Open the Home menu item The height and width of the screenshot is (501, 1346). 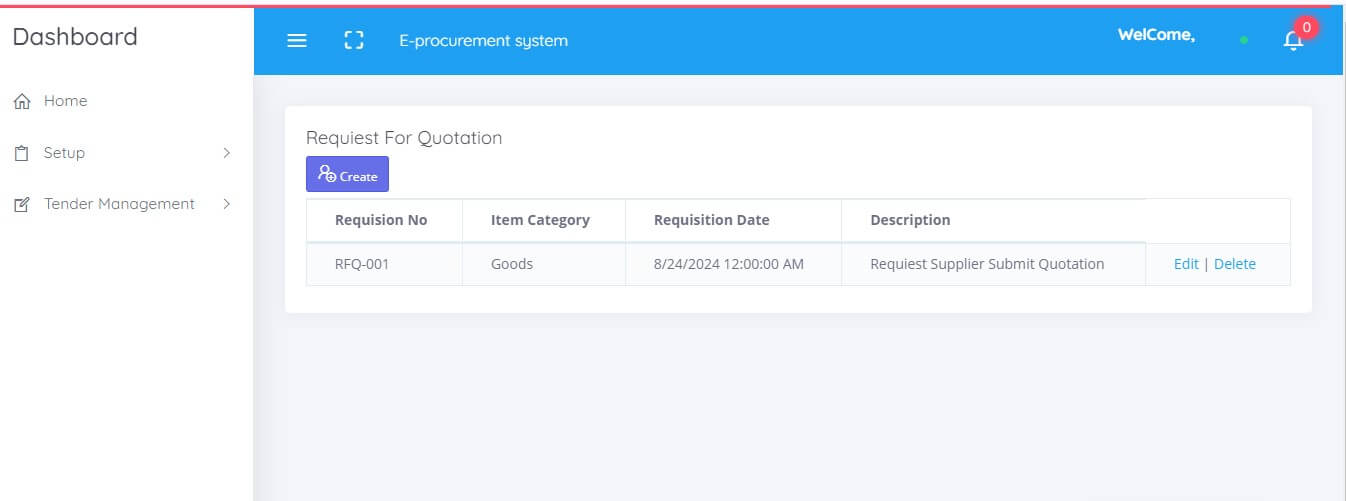[65, 101]
